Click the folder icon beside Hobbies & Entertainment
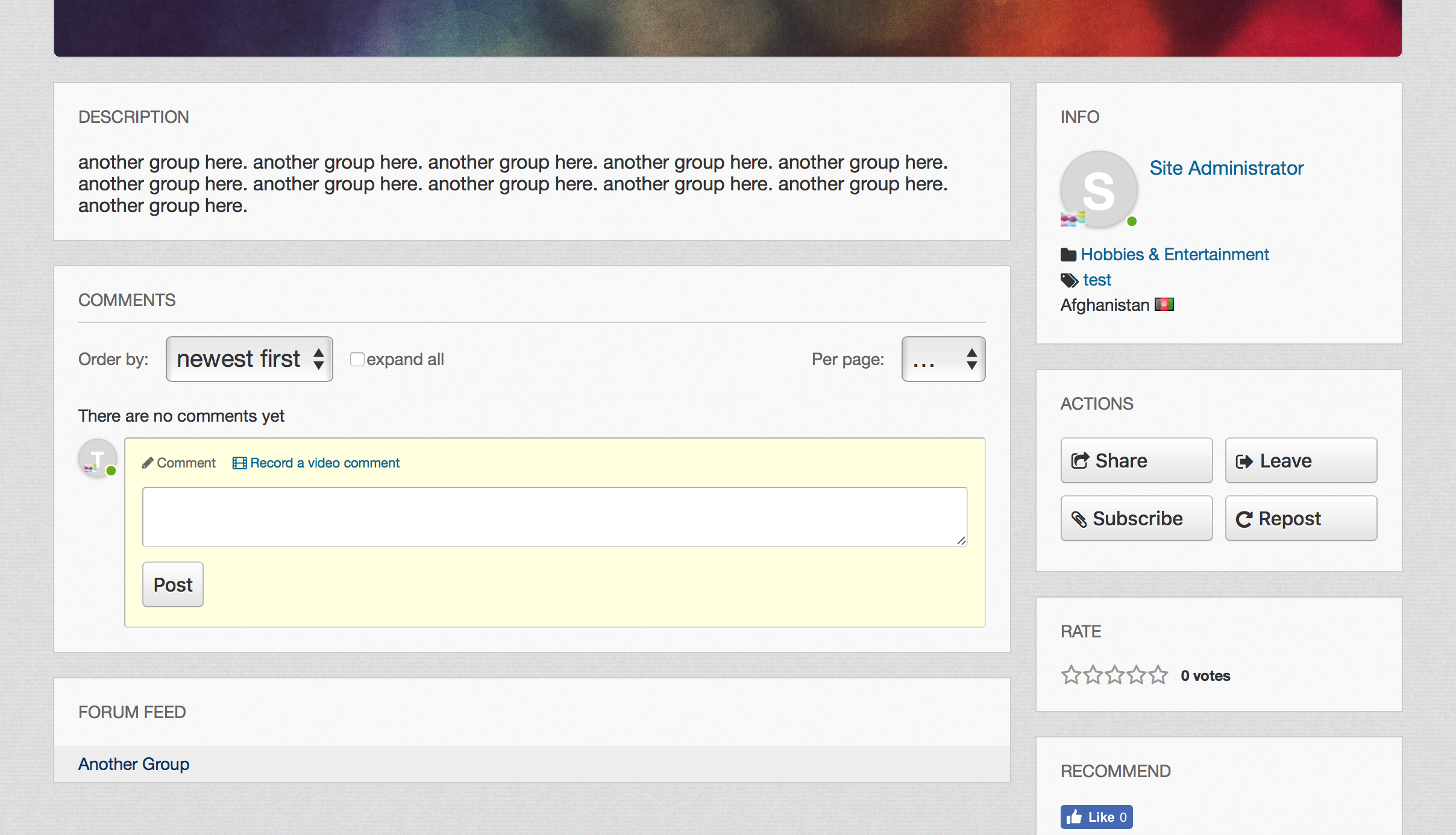This screenshot has width=1456, height=835. (x=1068, y=255)
